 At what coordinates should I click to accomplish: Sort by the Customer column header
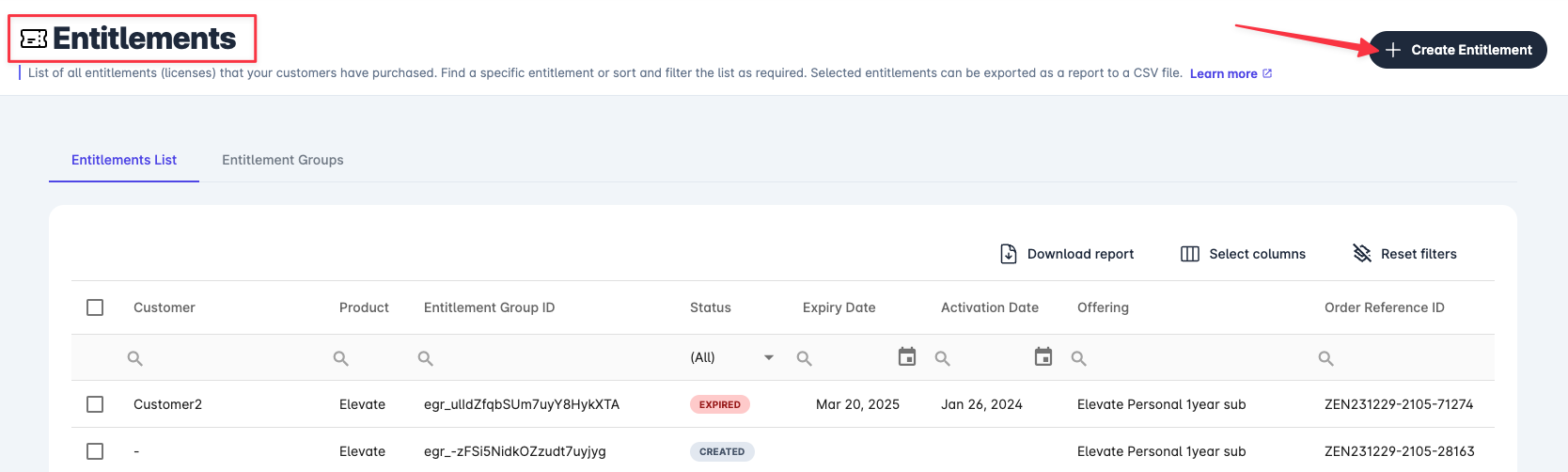point(165,307)
